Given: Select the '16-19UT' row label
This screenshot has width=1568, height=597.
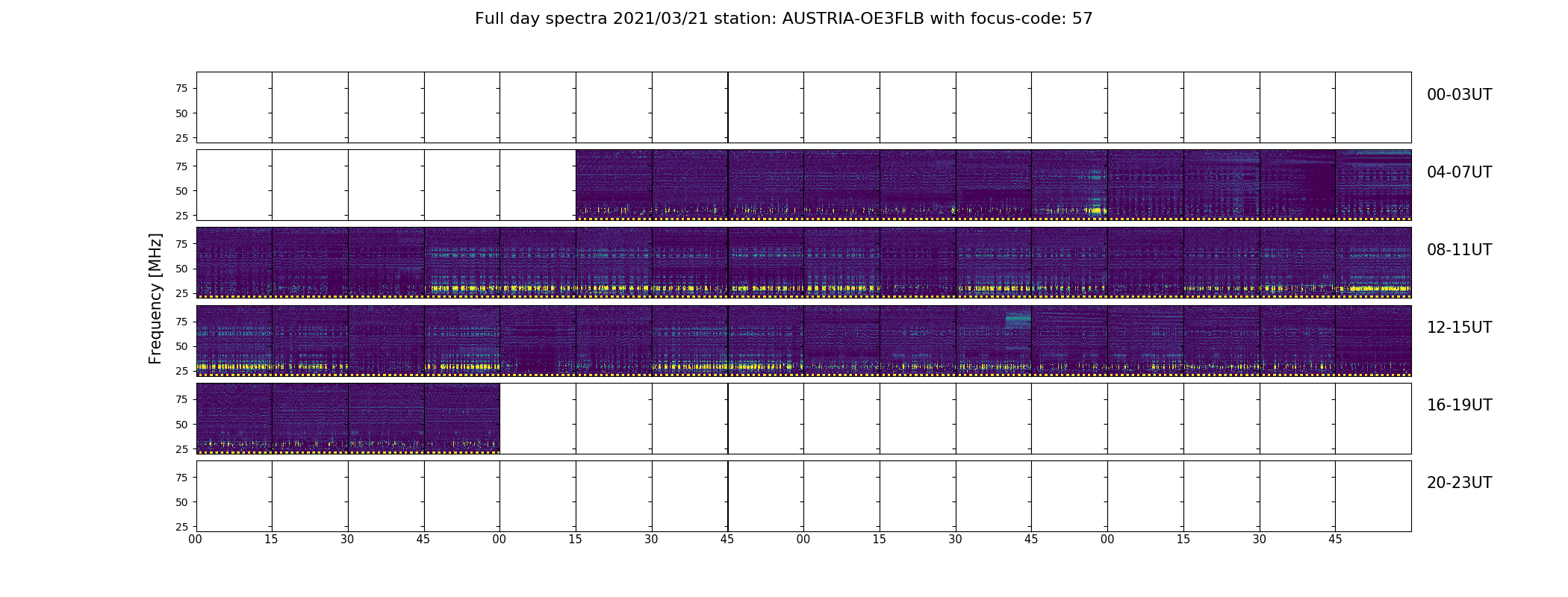Looking at the screenshot, I should pos(1459,405).
